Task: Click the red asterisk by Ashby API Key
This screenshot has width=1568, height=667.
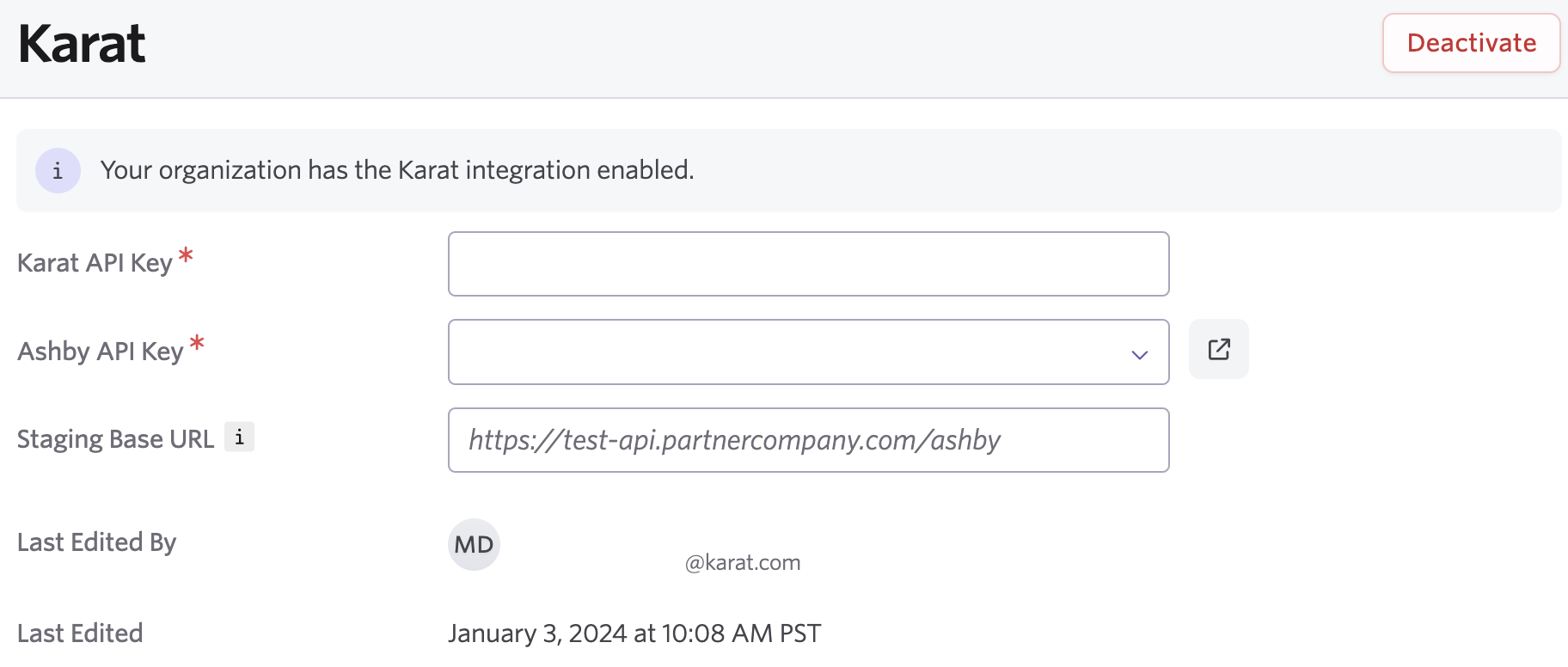Action: click(197, 344)
